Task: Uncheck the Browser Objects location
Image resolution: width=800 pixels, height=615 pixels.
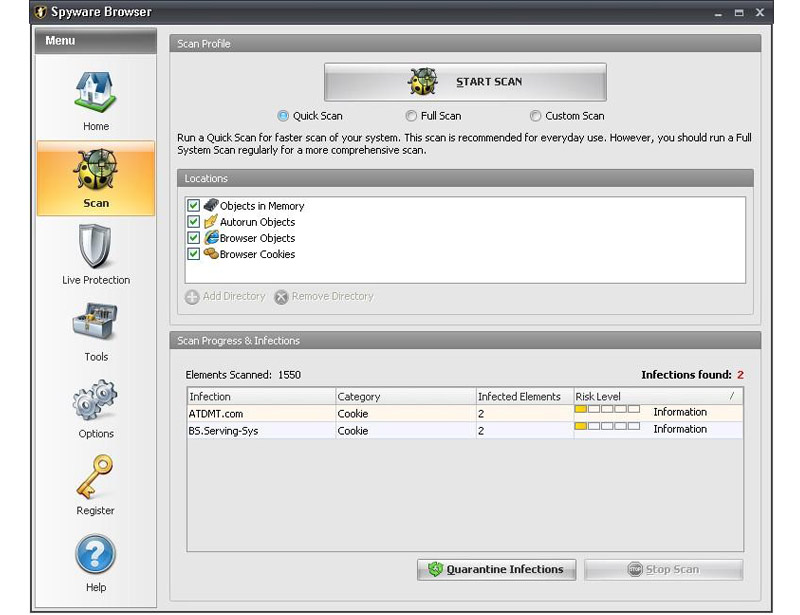Action: tap(194, 238)
